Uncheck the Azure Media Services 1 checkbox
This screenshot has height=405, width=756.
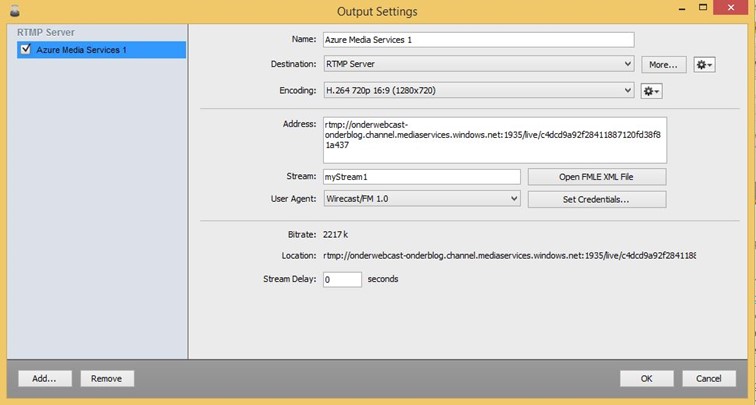pos(26,49)
